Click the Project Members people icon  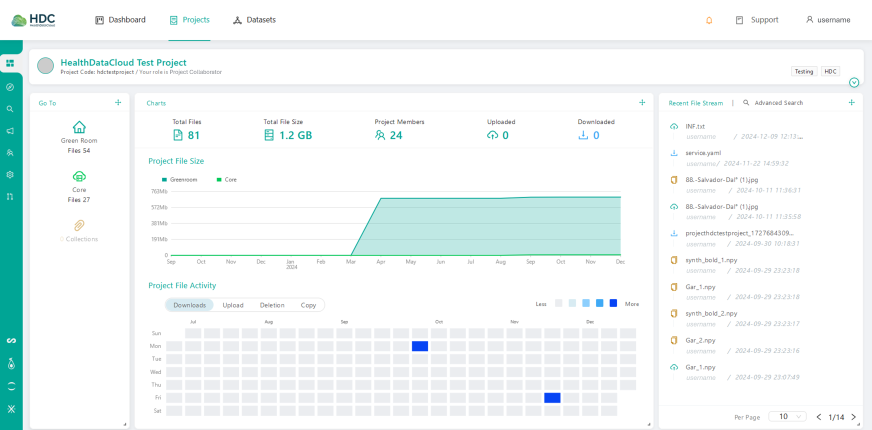point(380,135)
